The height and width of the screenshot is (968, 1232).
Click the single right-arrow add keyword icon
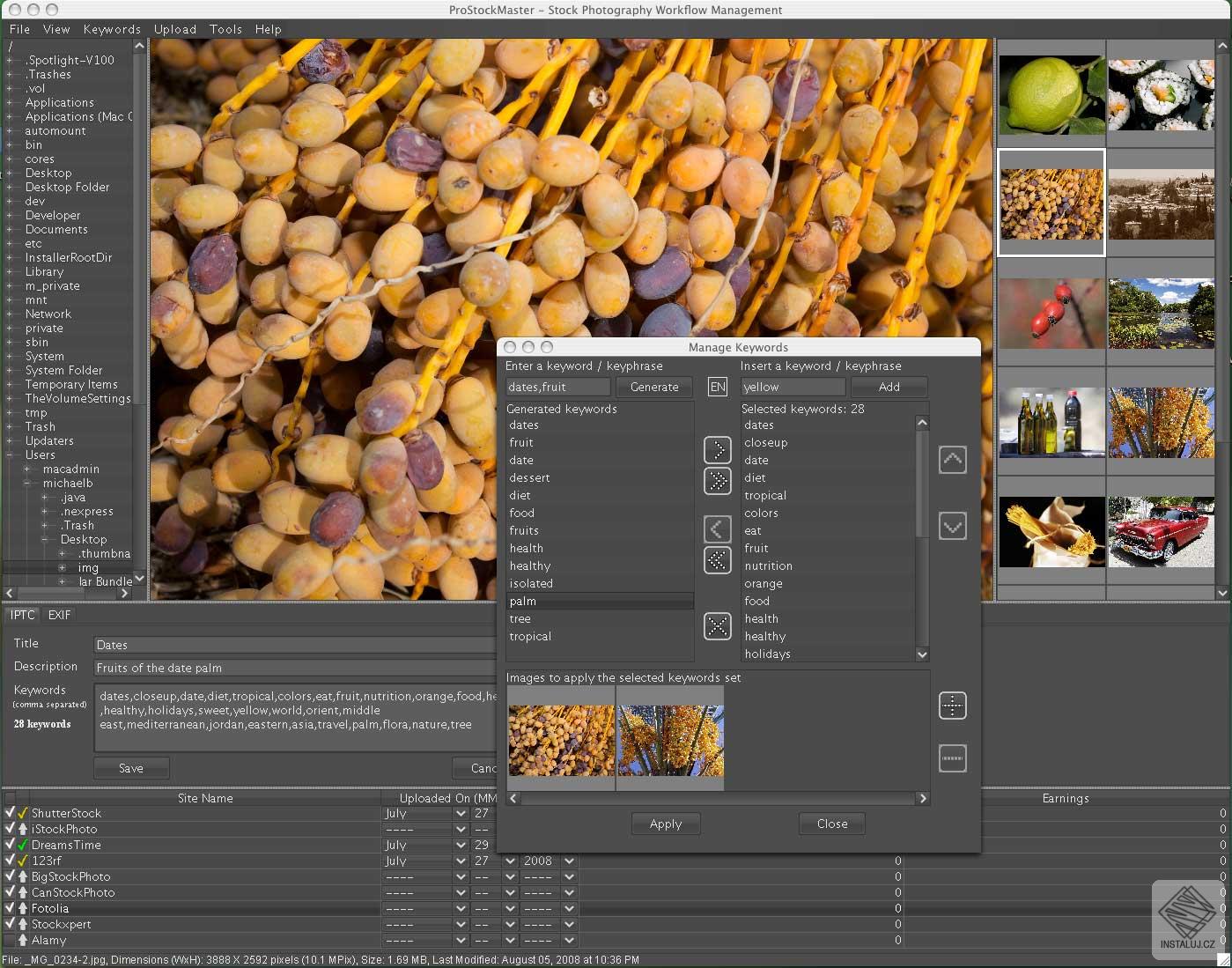pos(718,450)
